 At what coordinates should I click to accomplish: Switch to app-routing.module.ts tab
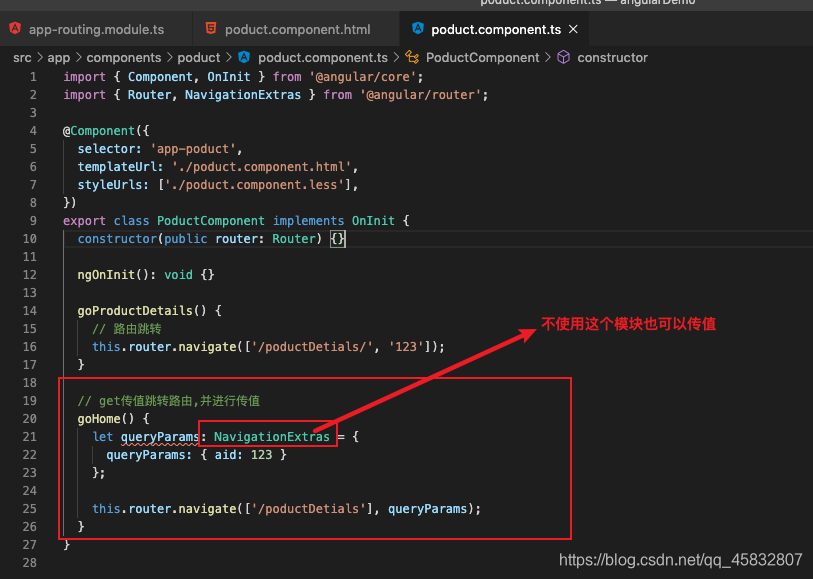coord(96,30)
